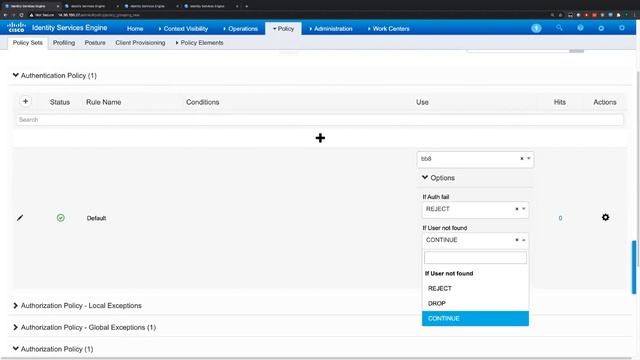Click the plus icon beside Status header

(x=25, y=101)
